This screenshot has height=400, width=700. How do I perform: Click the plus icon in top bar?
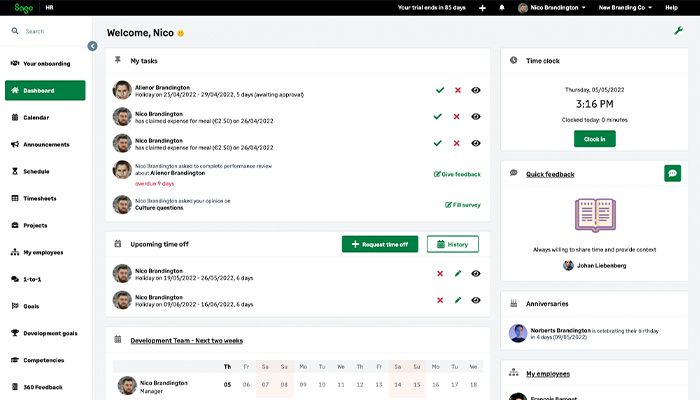point(482,8)
